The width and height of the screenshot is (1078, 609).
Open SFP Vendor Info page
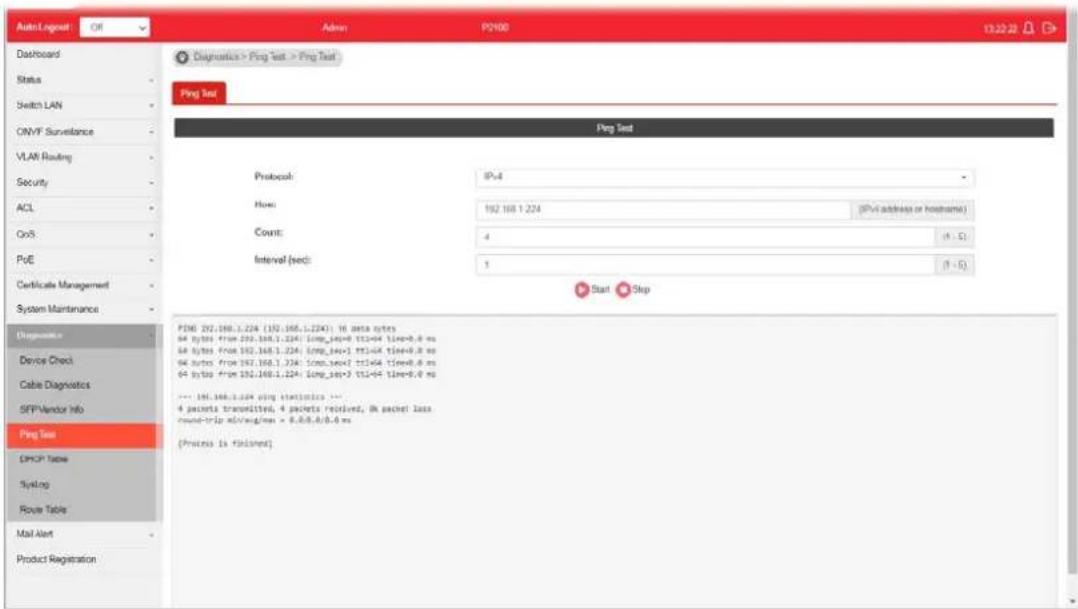(x=82, y=410)
